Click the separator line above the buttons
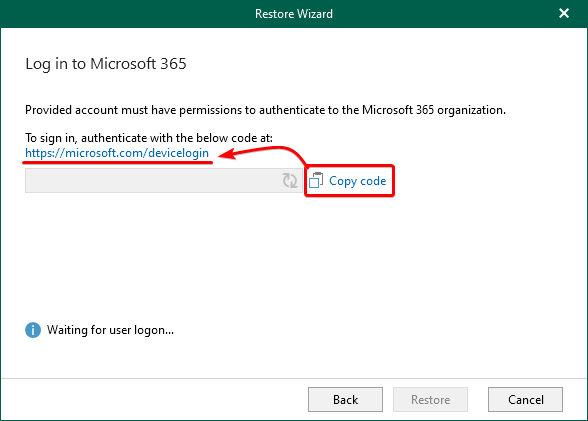The height and width of the screenshot is (421, 588). (294, 379)
